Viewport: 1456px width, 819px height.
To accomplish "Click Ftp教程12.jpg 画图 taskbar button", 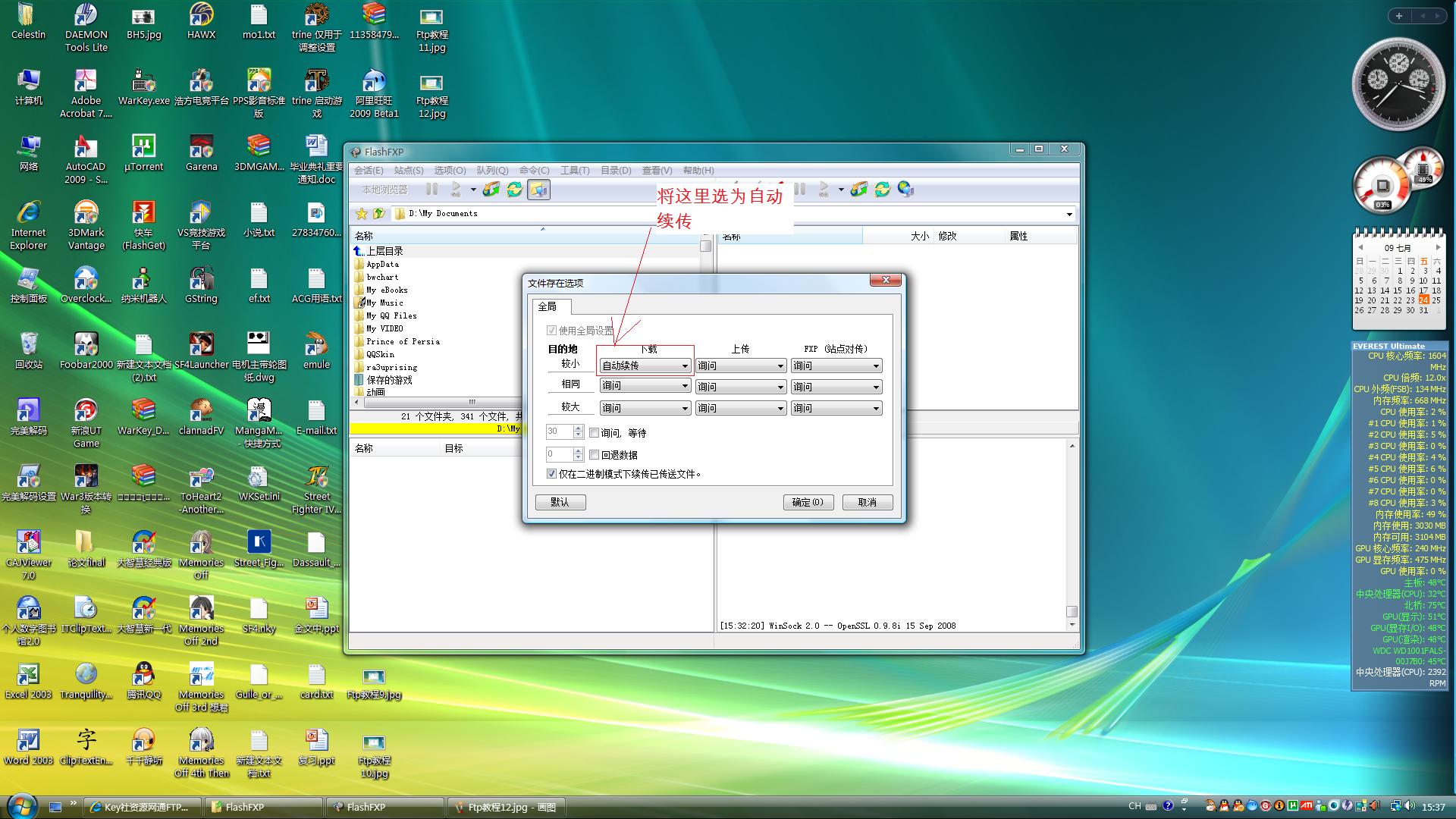I will [x=507, y=807].
